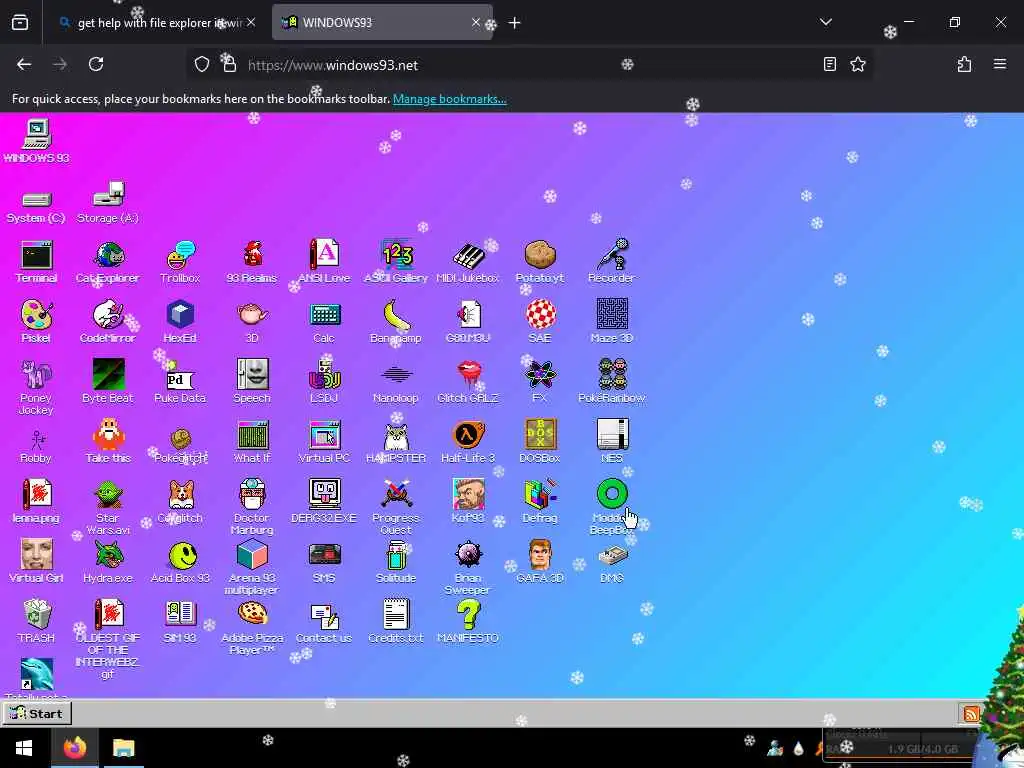
Task: Launch Doctor Marburg icon
Action: [x=252, y=507]
